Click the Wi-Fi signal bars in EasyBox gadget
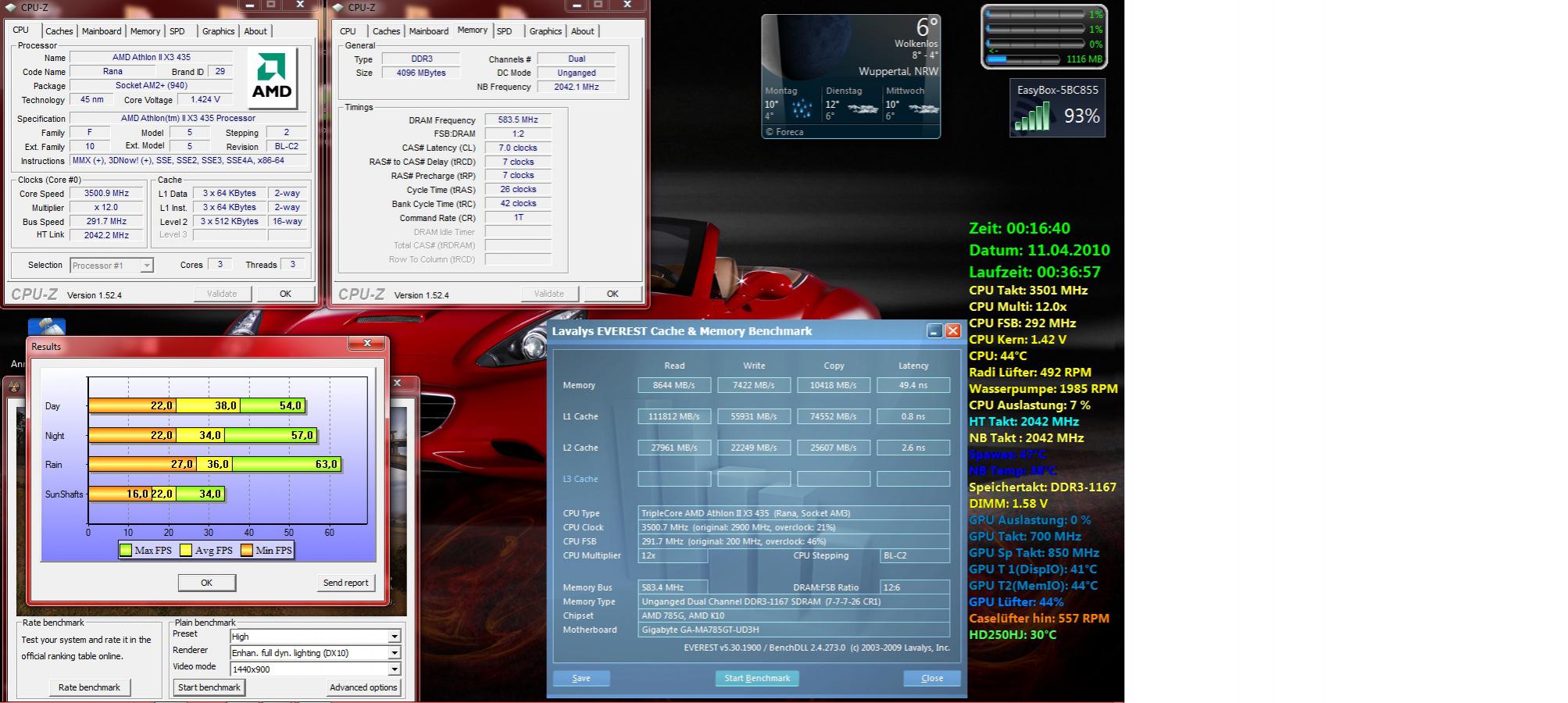 click(1033, 117)
